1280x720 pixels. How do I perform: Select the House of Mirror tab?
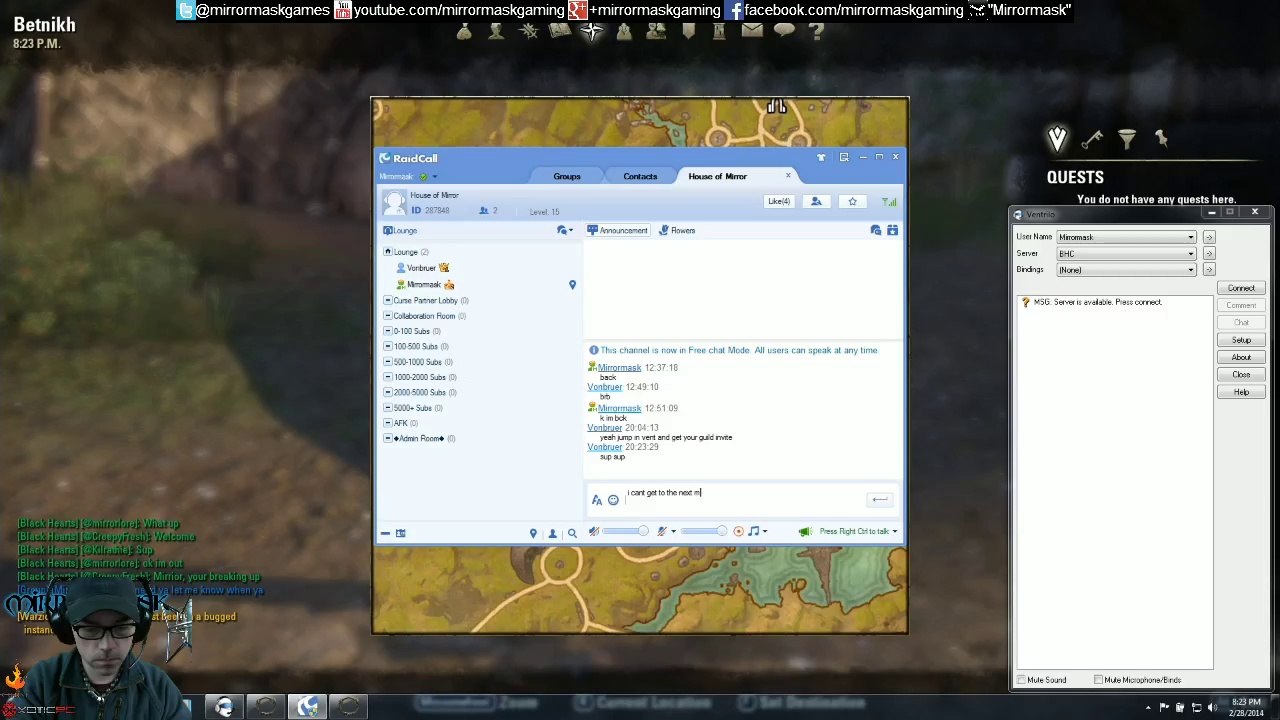click(717, 176)
